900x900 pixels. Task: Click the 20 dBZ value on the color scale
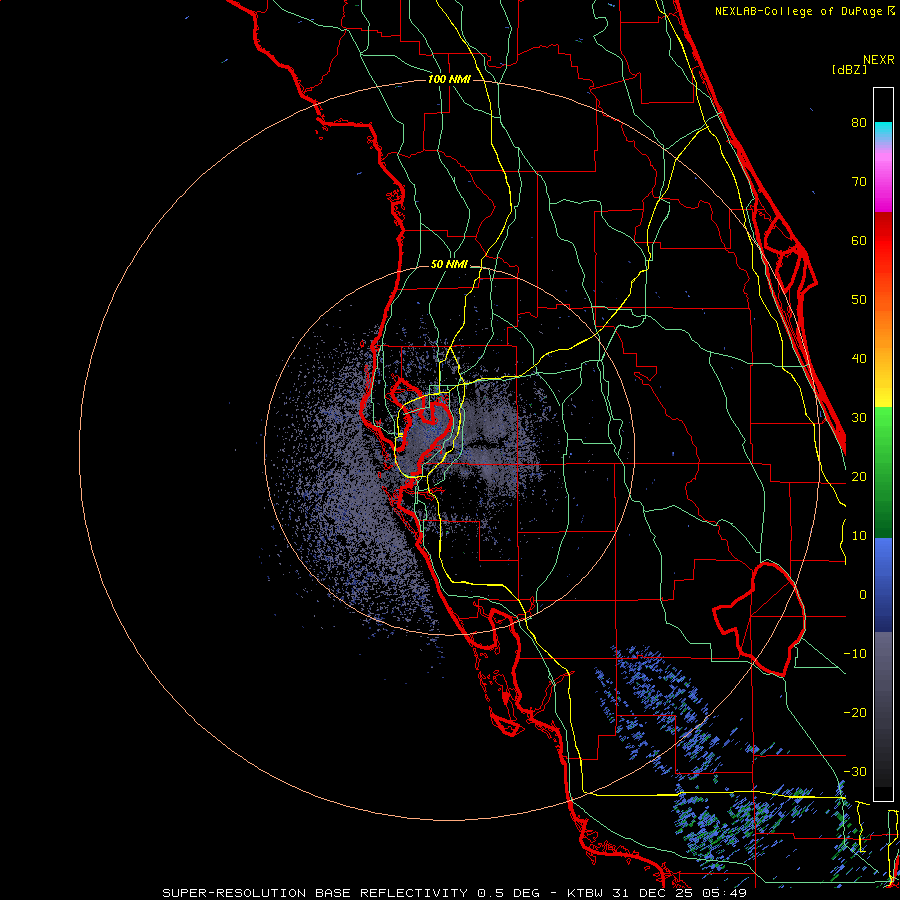point(859,476)
